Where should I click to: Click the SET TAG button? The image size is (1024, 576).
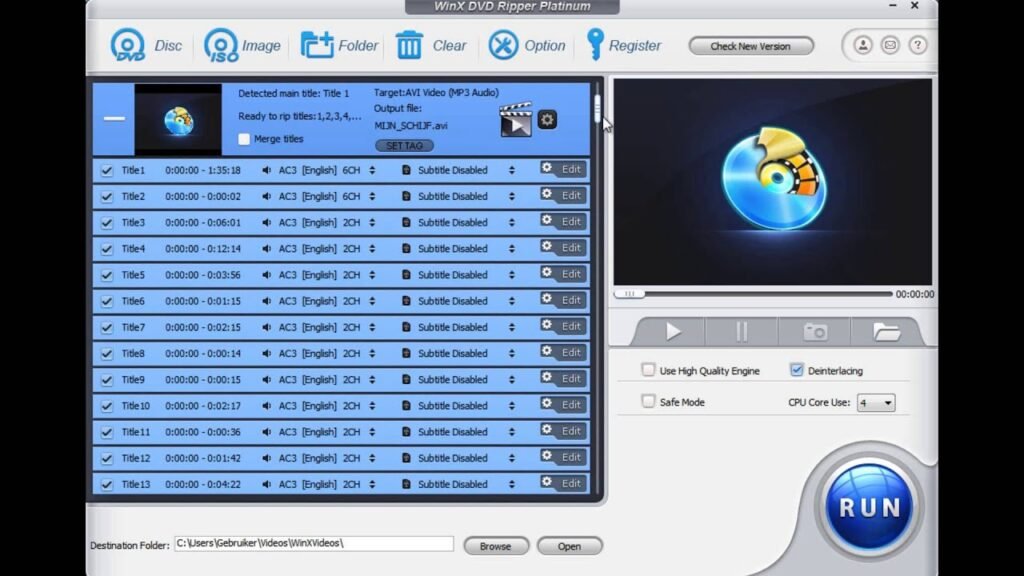[x=404, y=146]
